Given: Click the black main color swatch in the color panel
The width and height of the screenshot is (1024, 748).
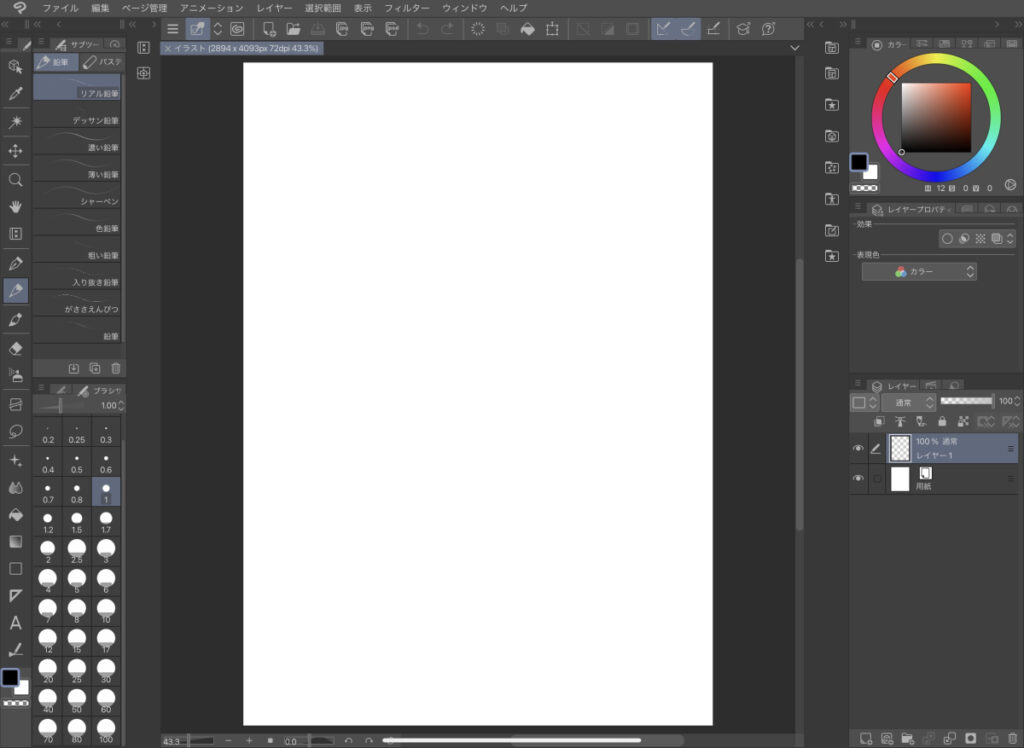Looking at the screenshot, I should pyautogui.click(x=859, y=162).
